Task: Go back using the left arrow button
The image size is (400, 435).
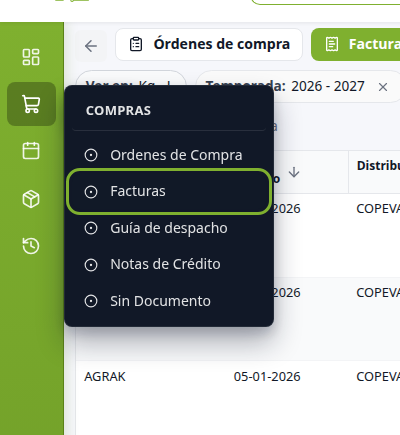Action: coord(91,46)
